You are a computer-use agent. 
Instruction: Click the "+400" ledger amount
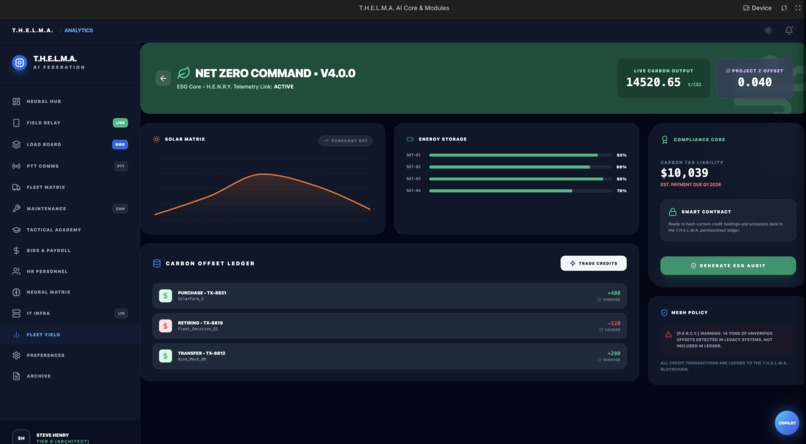point(614,293)
